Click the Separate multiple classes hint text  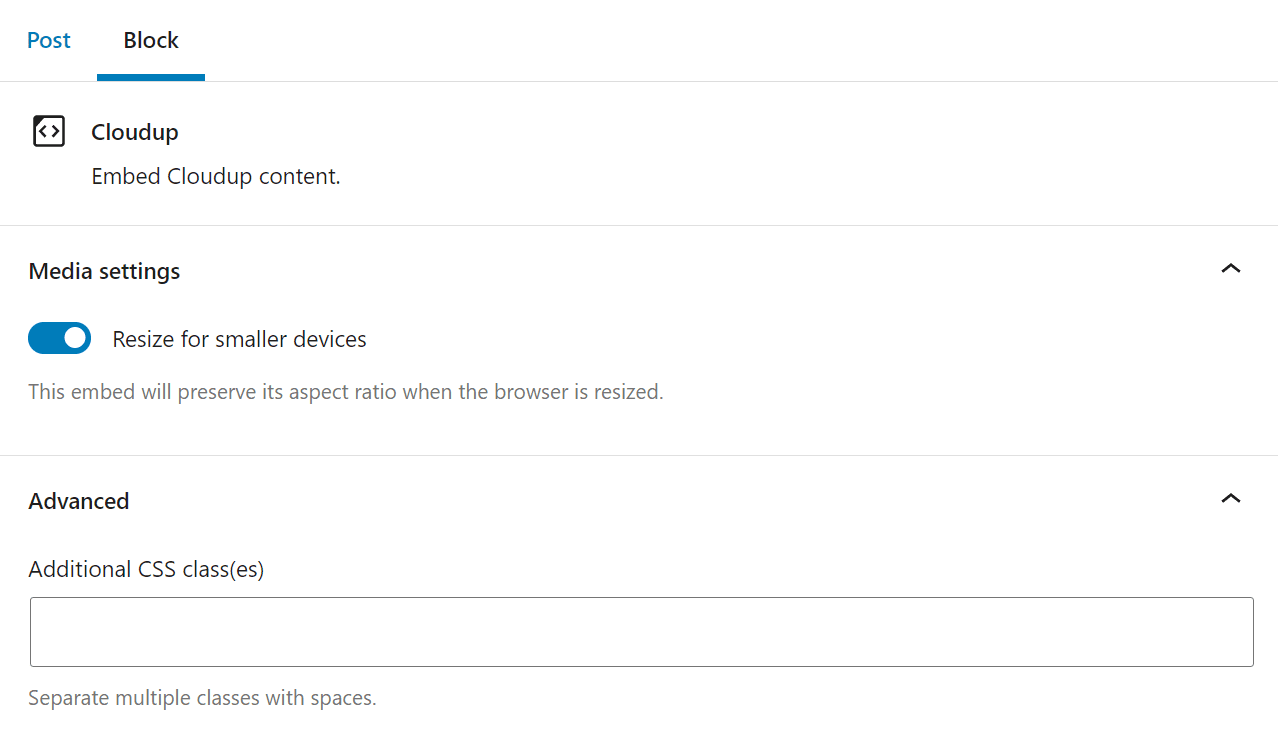click(x=202, y=697)
